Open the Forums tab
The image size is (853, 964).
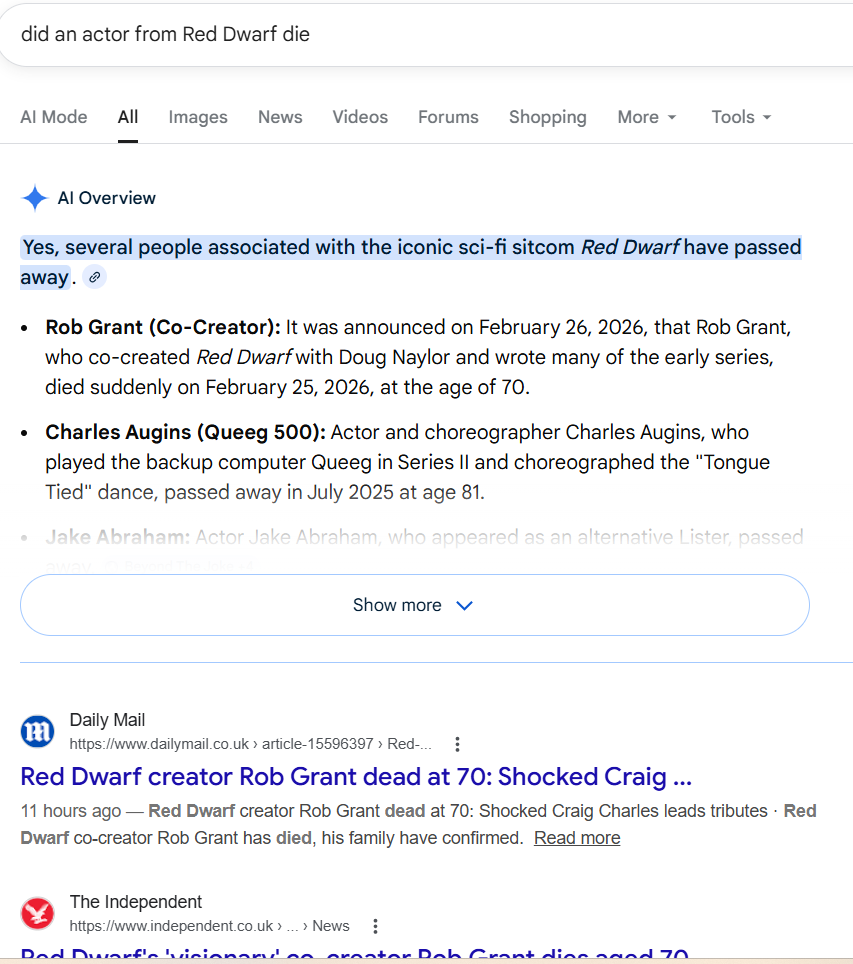coord(448,117)
